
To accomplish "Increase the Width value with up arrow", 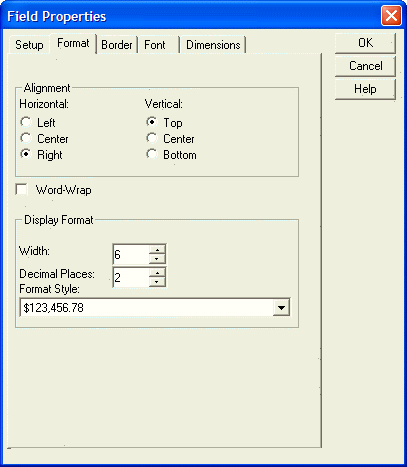I will tap(157, 250).
